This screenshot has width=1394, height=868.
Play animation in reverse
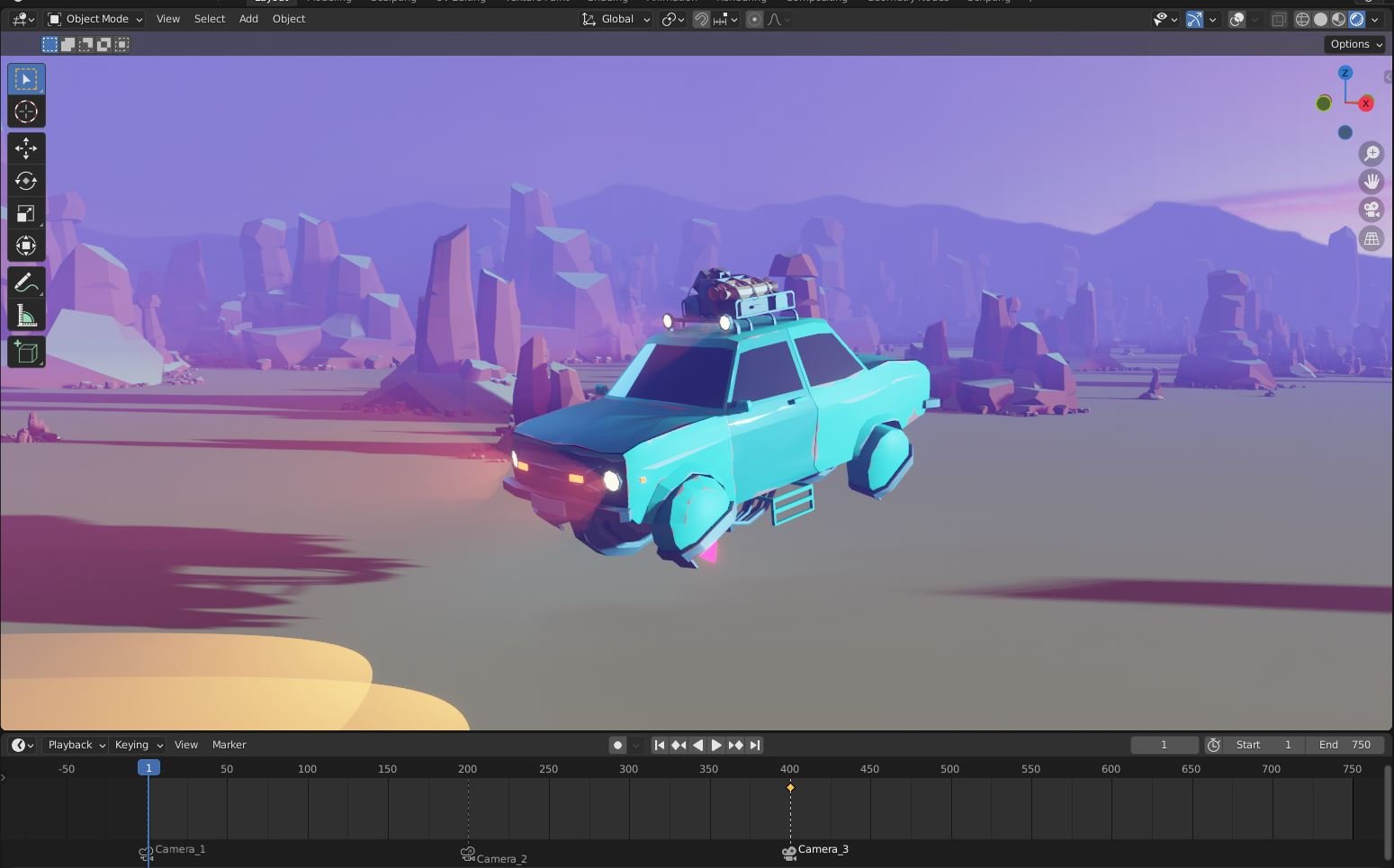697,745
